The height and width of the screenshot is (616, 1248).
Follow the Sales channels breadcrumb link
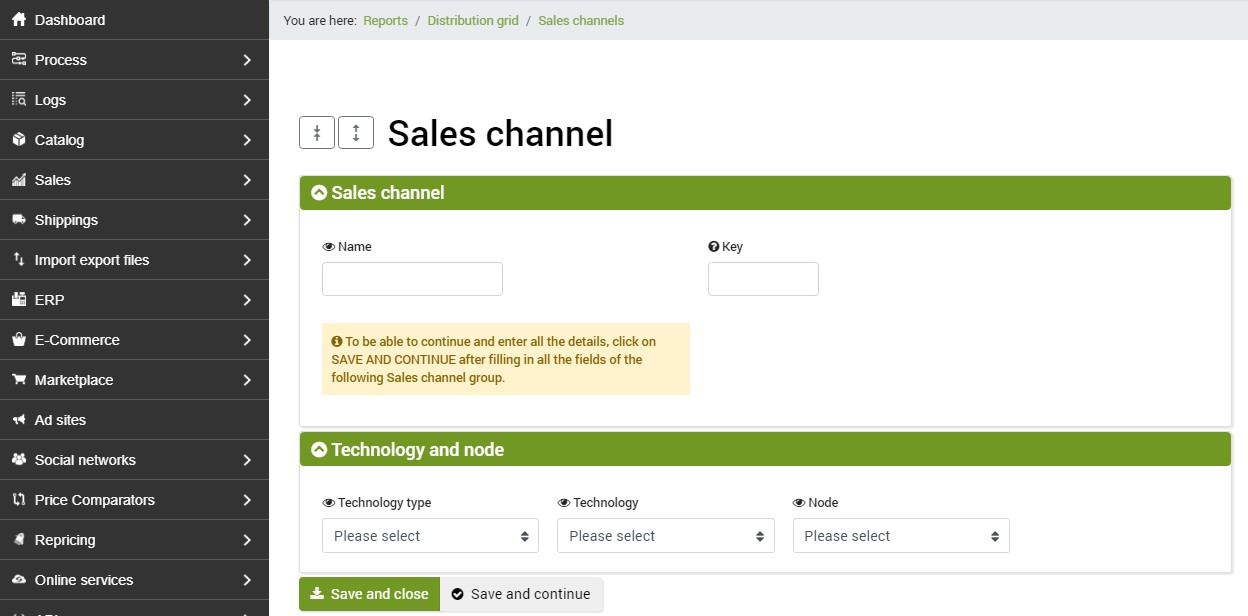click(581, 20)
